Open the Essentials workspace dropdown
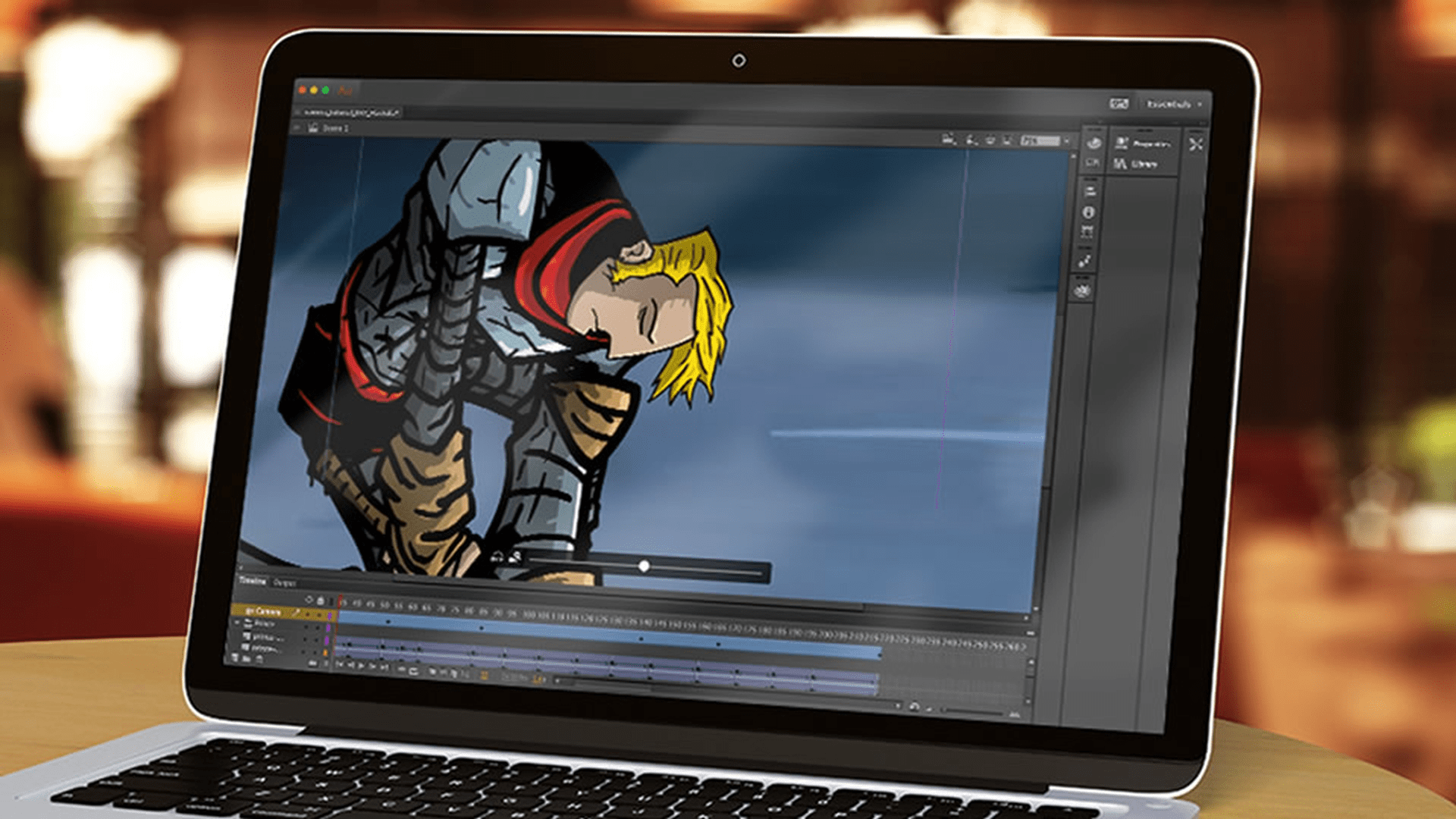The height and width of the screenshot is (819, 1456). (1173, 104)
